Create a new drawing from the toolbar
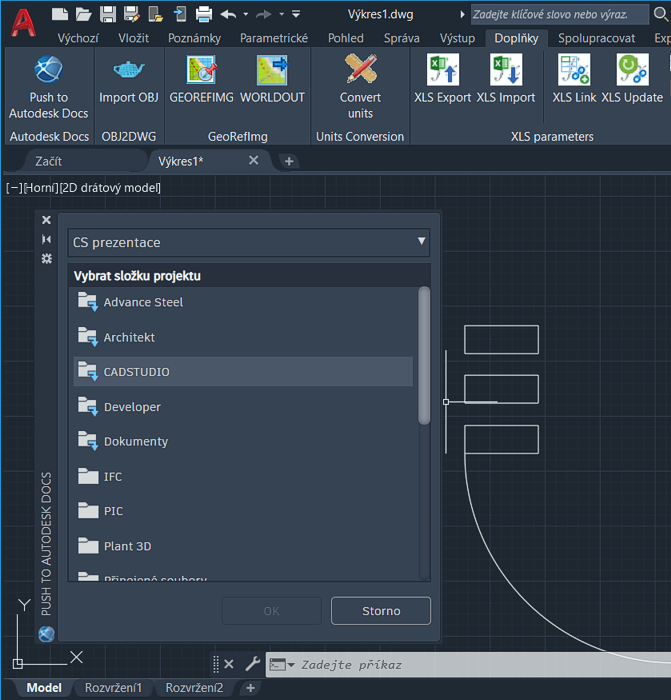This screenshot has height=700, width=671. pos(60,14)
